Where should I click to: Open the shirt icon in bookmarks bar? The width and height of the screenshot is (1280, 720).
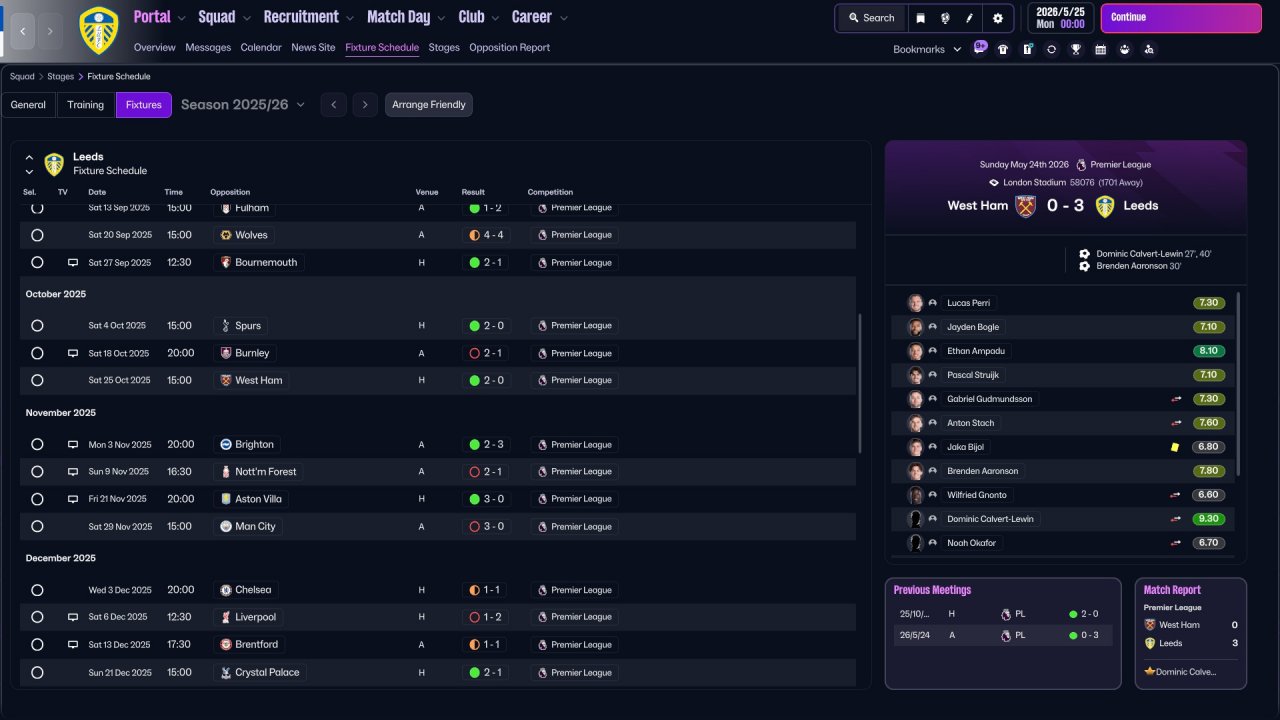[x=1003, y=49]
